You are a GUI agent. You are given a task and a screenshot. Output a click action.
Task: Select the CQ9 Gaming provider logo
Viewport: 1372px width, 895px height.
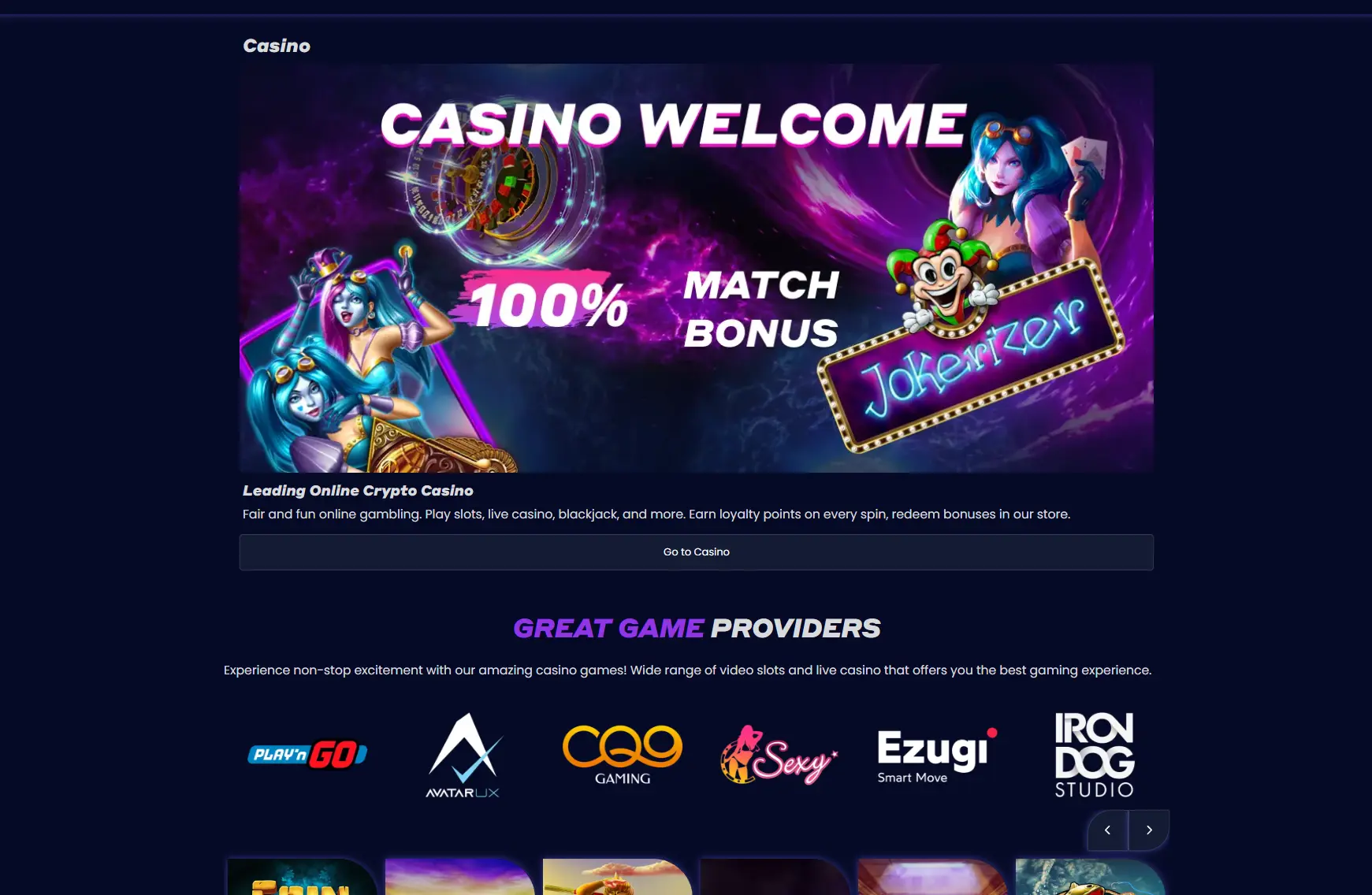[623, 755]
